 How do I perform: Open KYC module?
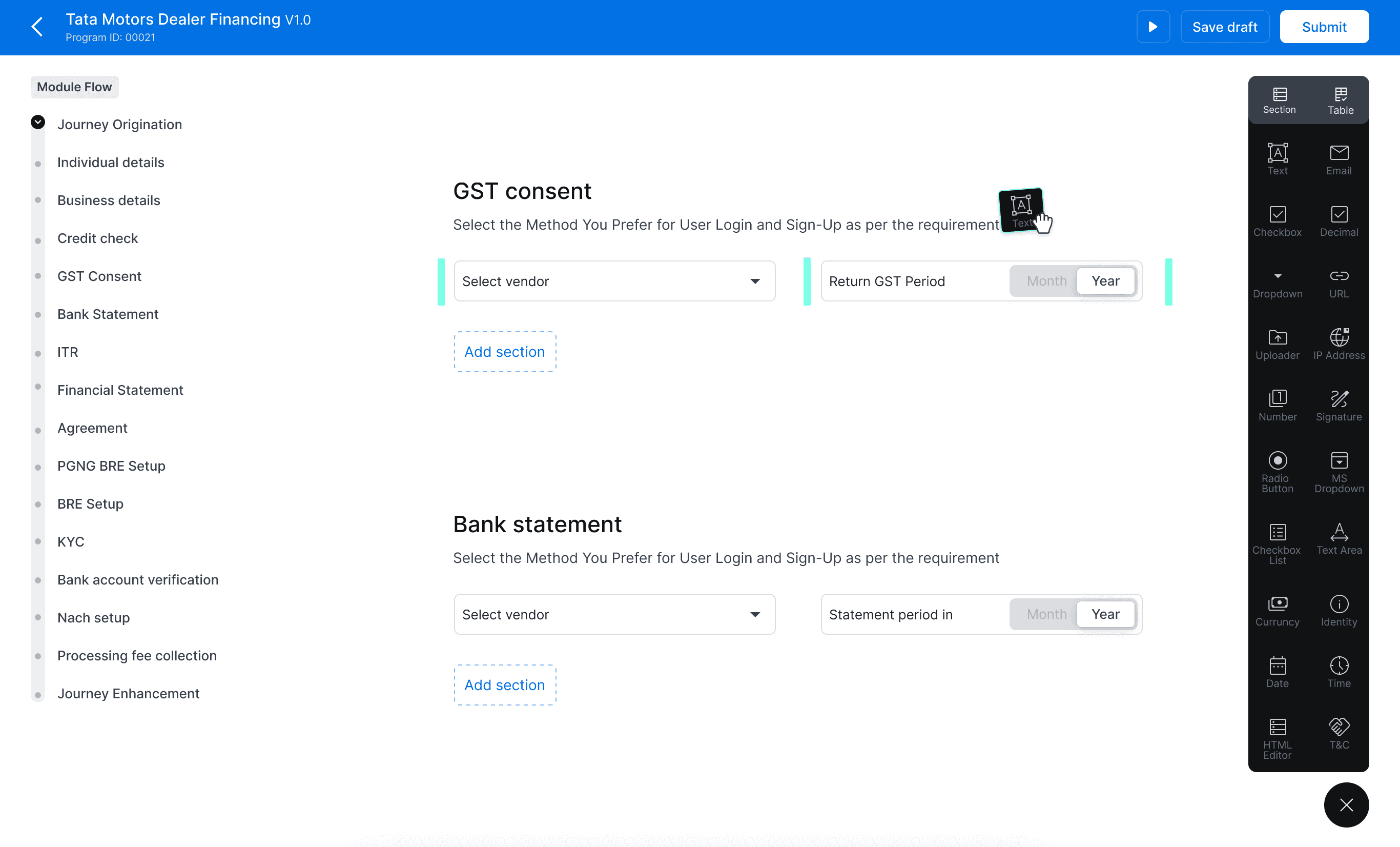(70, 542)
